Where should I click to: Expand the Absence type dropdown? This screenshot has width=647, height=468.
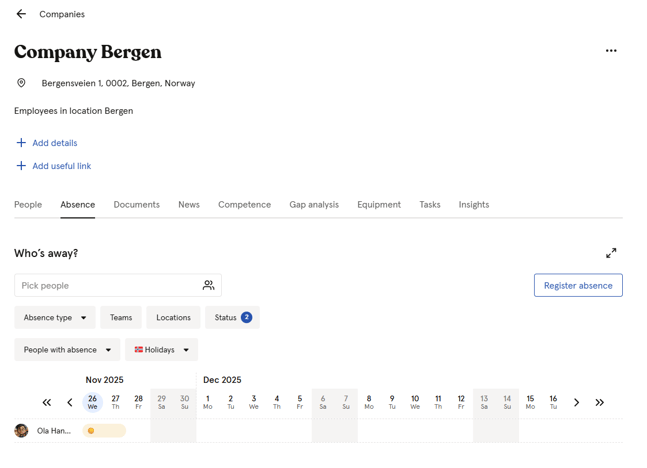click(55, 317)
